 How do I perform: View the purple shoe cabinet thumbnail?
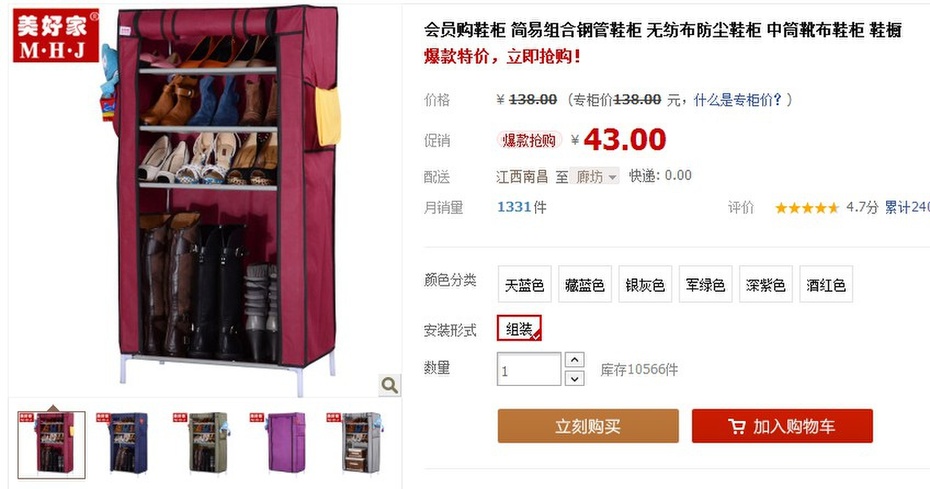point(281,443)
